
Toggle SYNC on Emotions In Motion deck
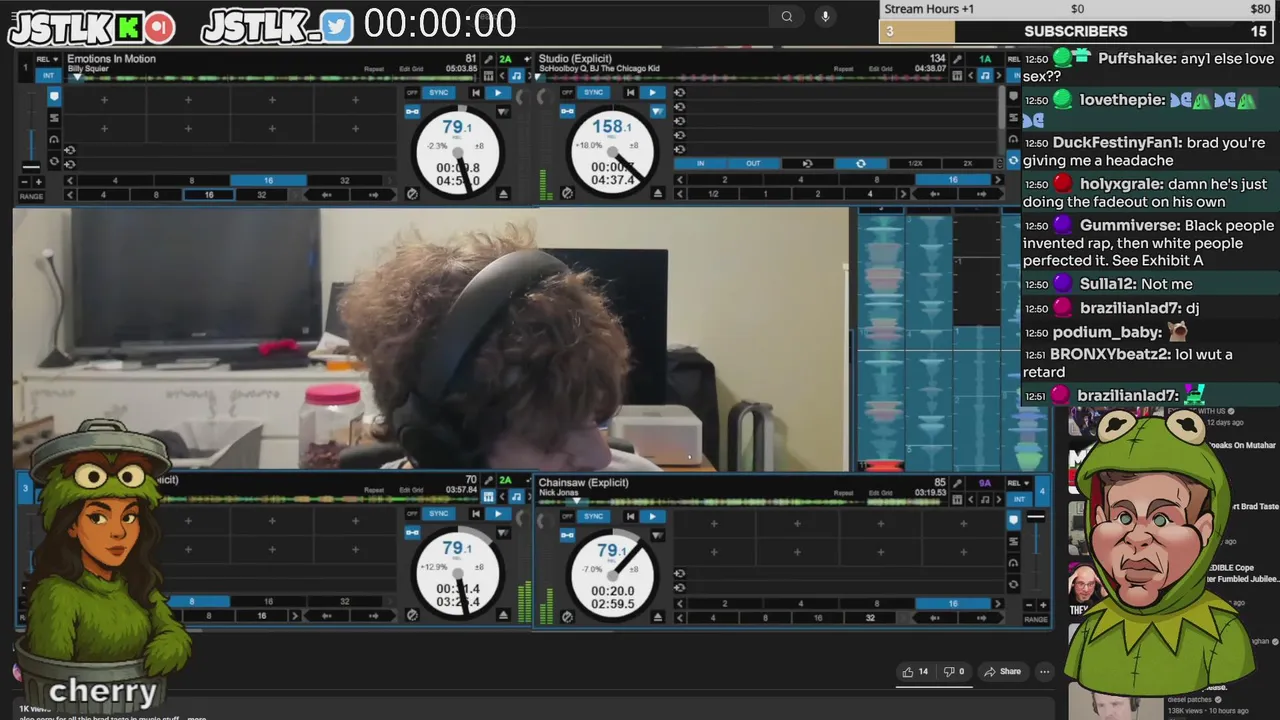(x=438, y=93)
